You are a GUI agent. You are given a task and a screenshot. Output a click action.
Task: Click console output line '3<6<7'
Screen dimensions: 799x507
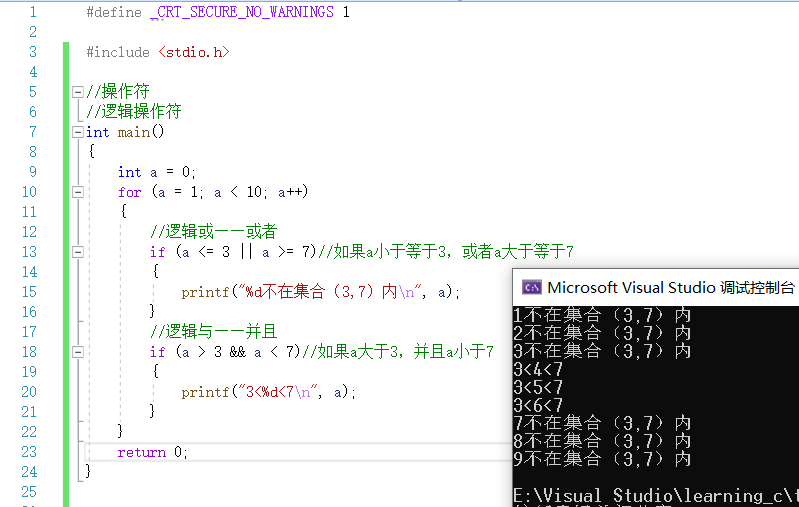tap(538, 405)
